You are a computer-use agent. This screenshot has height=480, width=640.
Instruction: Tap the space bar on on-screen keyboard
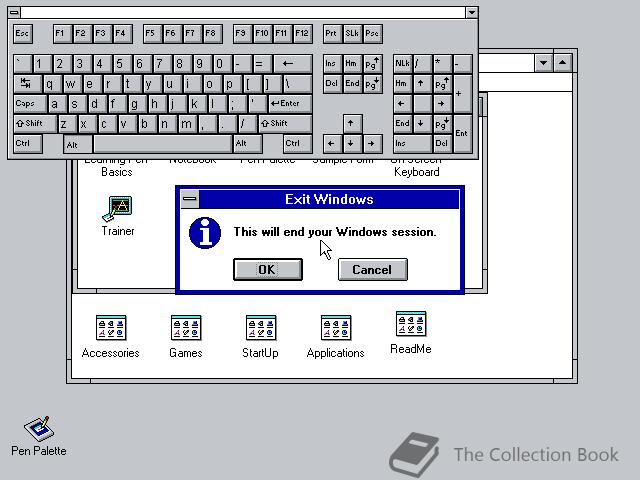click(163, 144)
